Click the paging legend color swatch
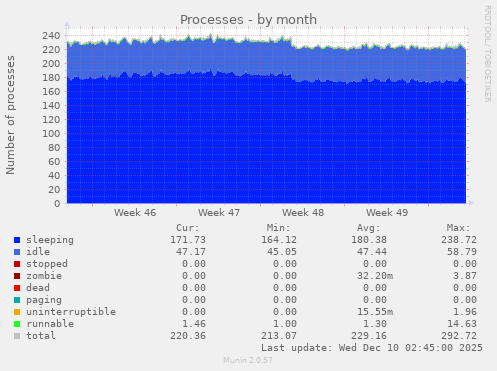 (17, 300)
